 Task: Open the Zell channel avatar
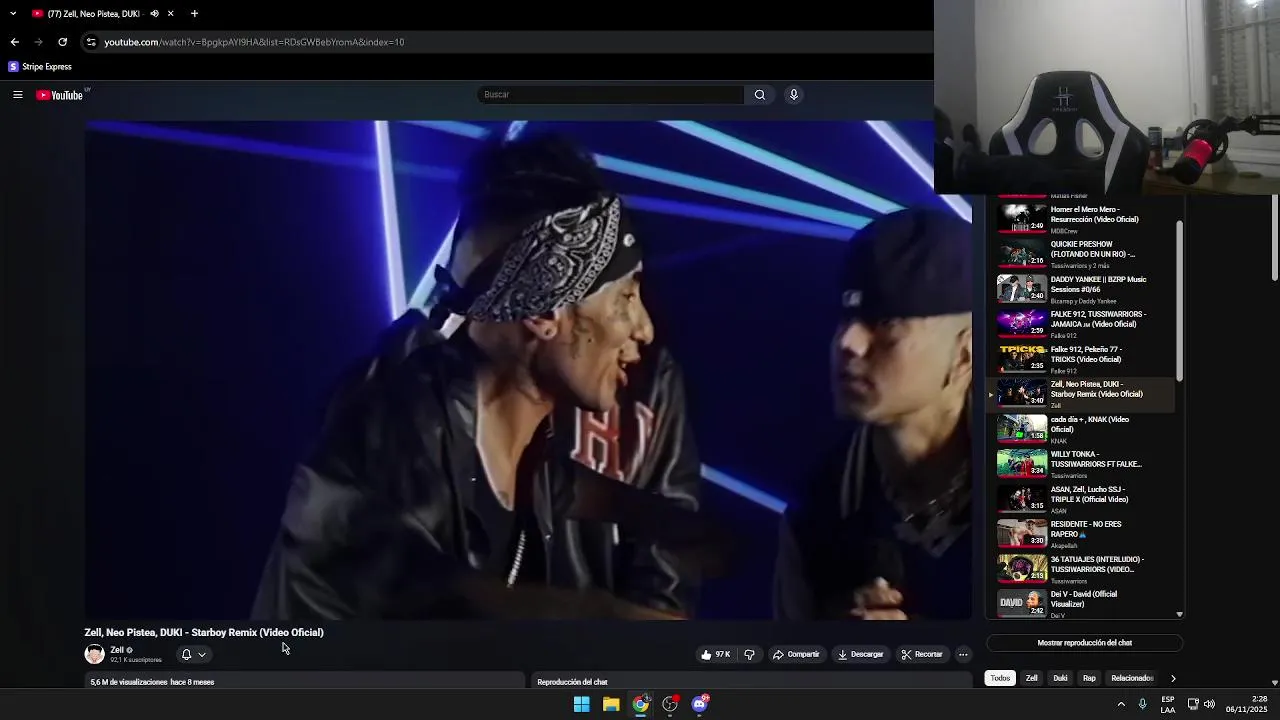(94, 655)
